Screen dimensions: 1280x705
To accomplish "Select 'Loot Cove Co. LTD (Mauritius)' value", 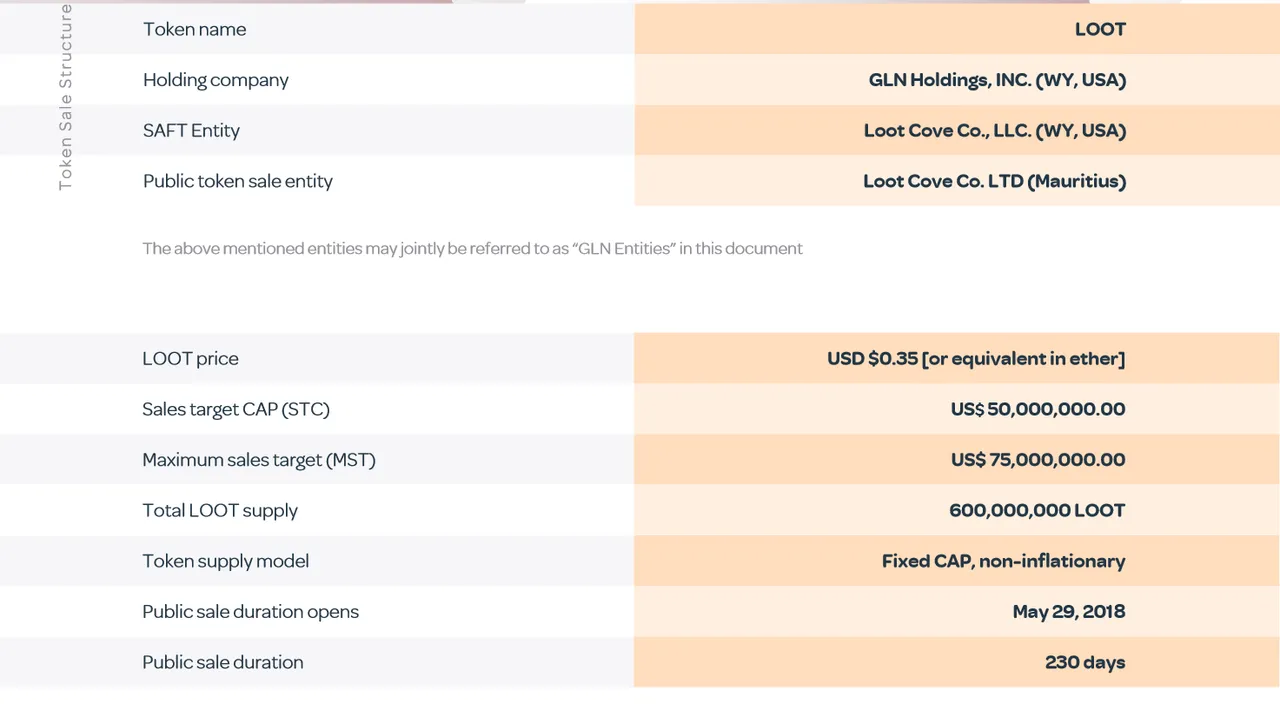I will (995, 181).
